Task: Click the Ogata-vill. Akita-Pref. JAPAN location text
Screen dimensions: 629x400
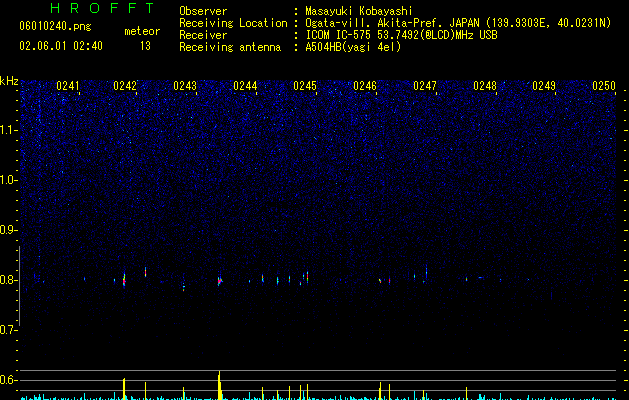Action: pos(458,23)
